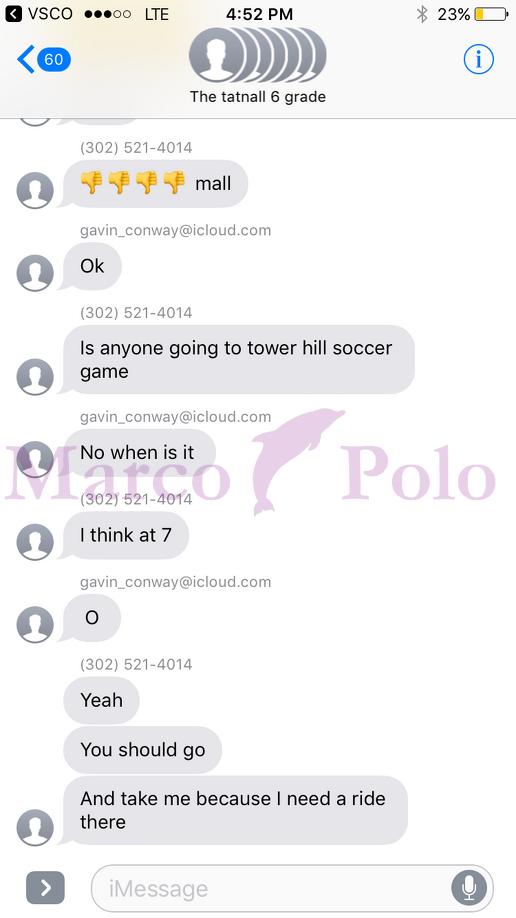Viewport: 516px width, 918px height.
Task: Select the 'You should go' message bubble
Action: pyautogui.click(x=142, y=750)
